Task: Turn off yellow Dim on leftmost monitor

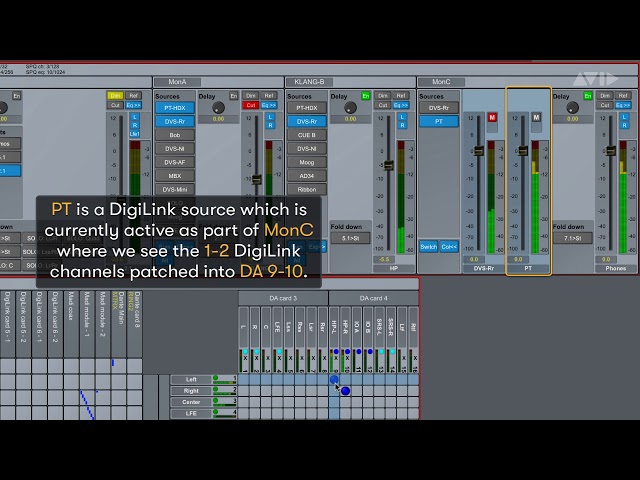Action: 115,96
